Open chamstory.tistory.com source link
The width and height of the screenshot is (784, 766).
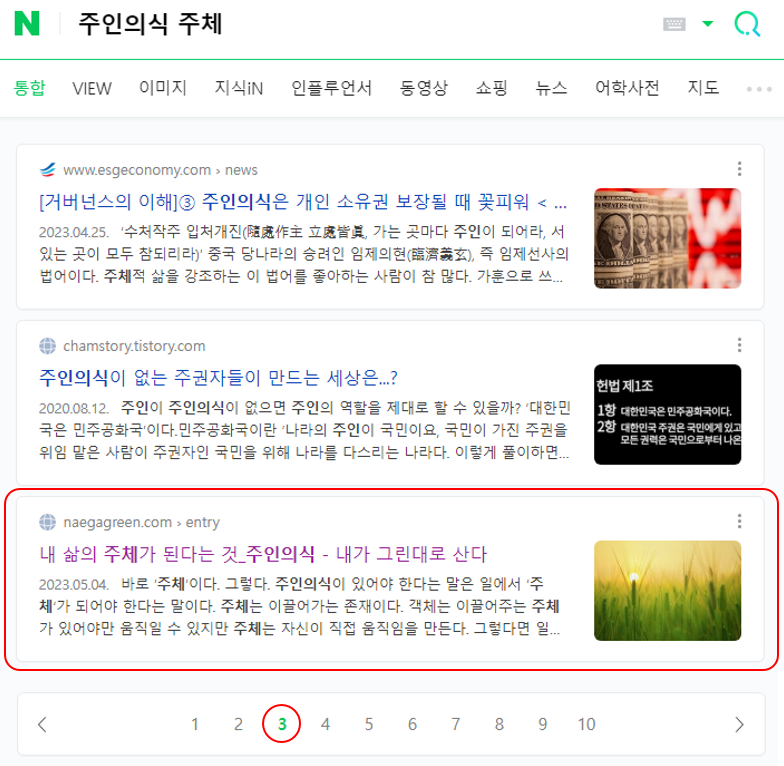coord(134,346)
